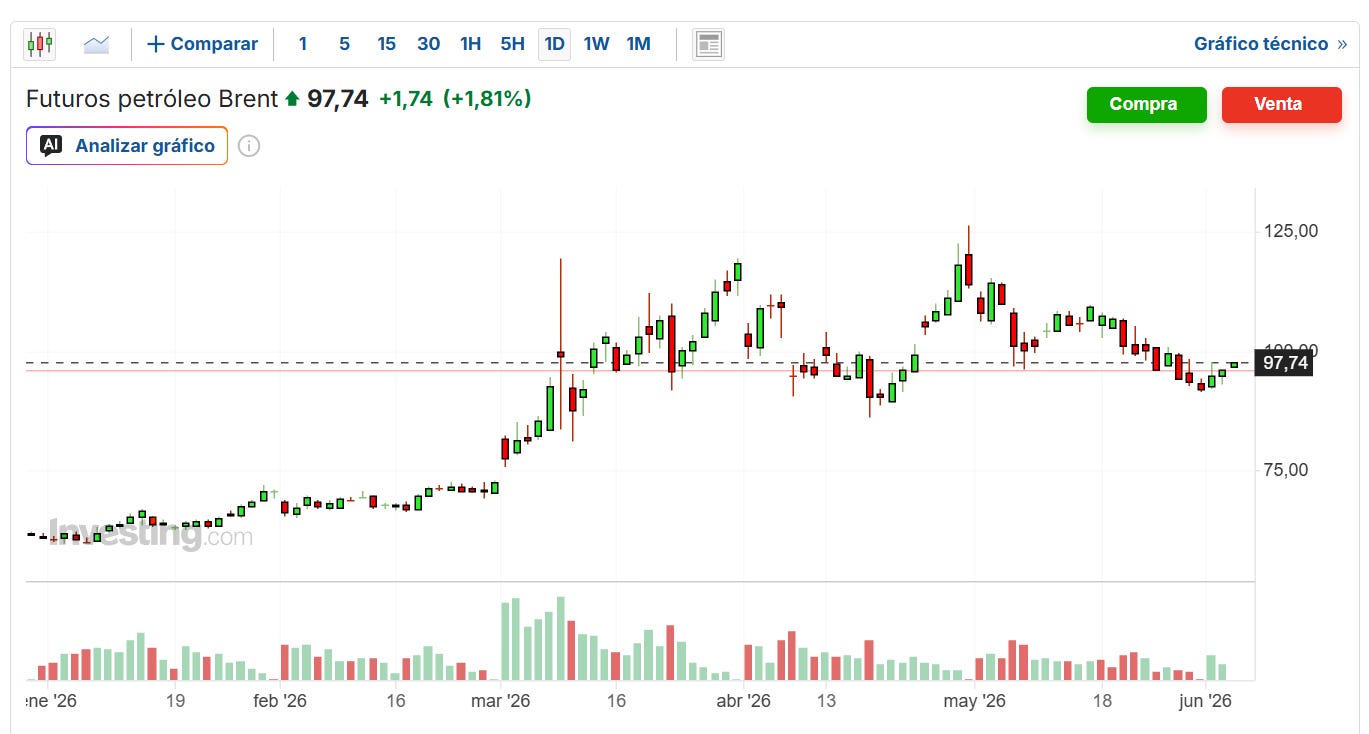Click the 75,00 price axis label
Viewport: 1369px width, 734px height.
coord(1285,470)
